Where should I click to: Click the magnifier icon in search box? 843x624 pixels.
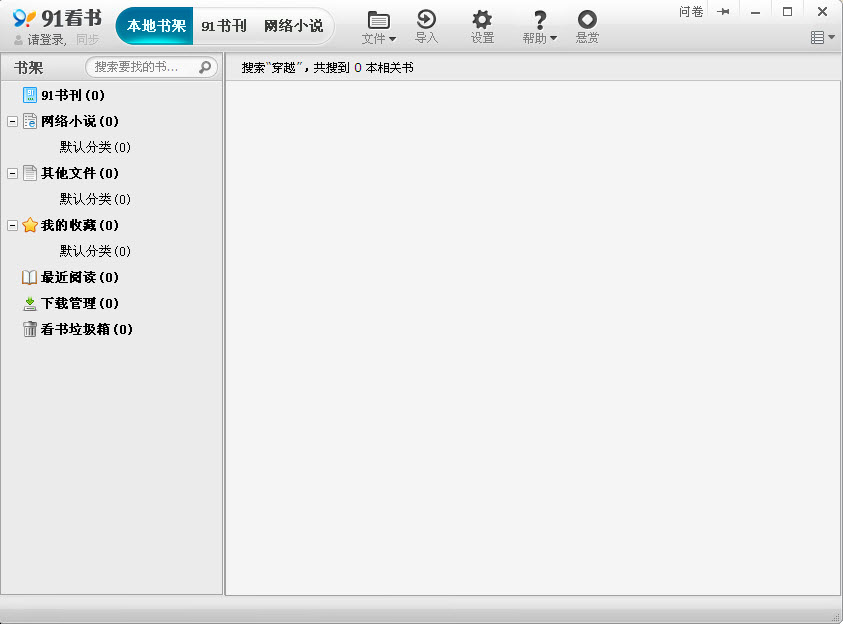coord(205,67)
